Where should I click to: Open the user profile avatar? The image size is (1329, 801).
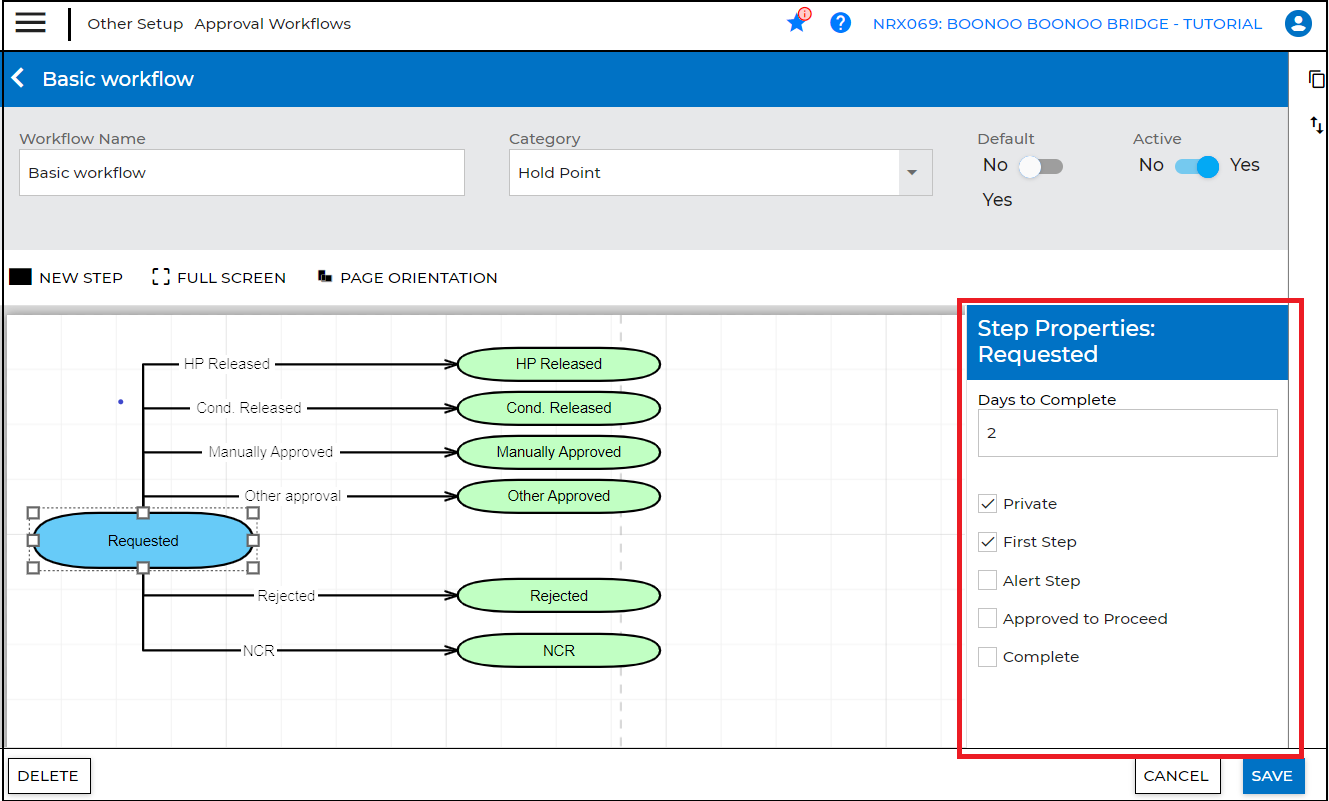pos(1298,24)
